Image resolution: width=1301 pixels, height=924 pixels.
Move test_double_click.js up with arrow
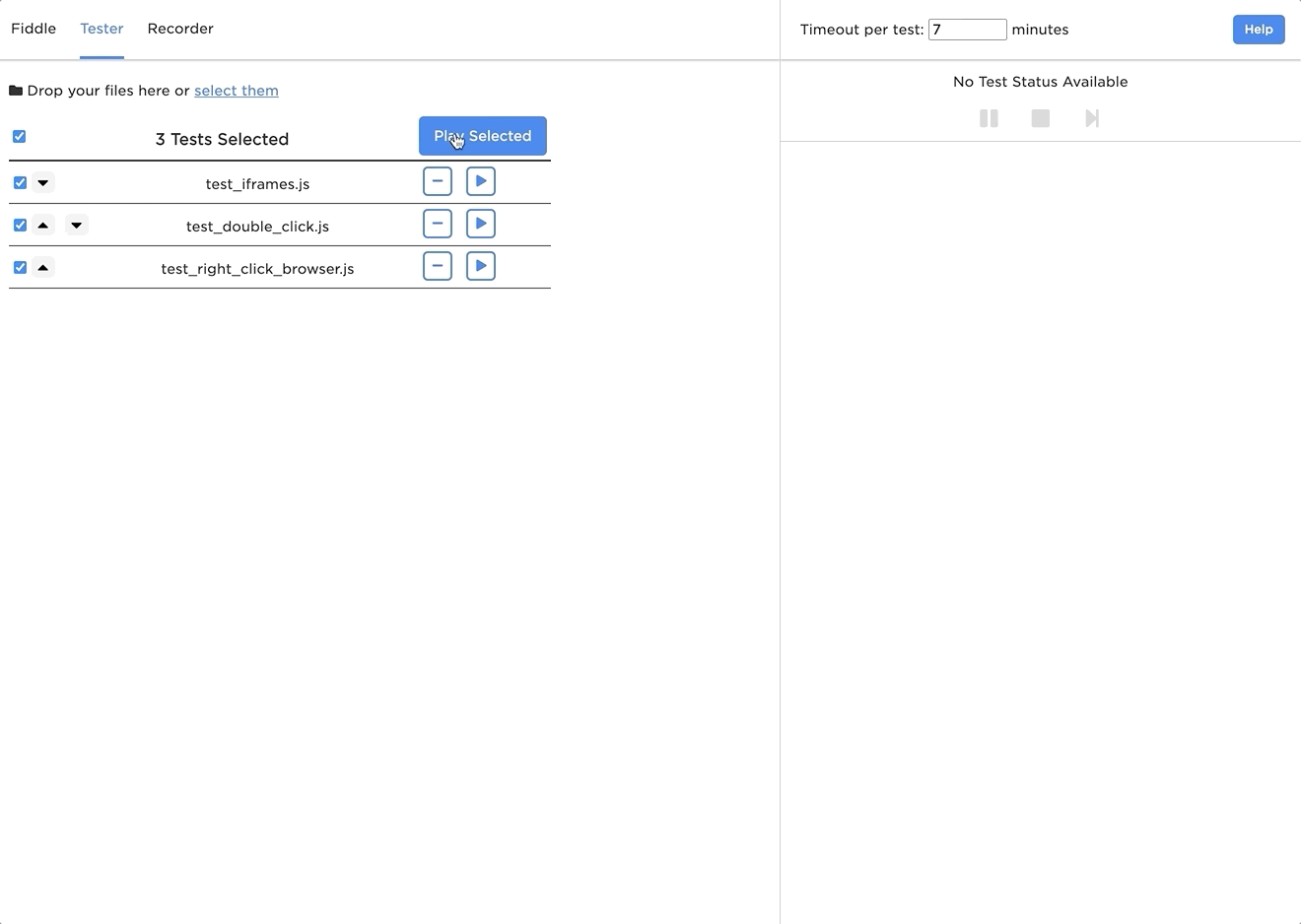tap(42, 225)
